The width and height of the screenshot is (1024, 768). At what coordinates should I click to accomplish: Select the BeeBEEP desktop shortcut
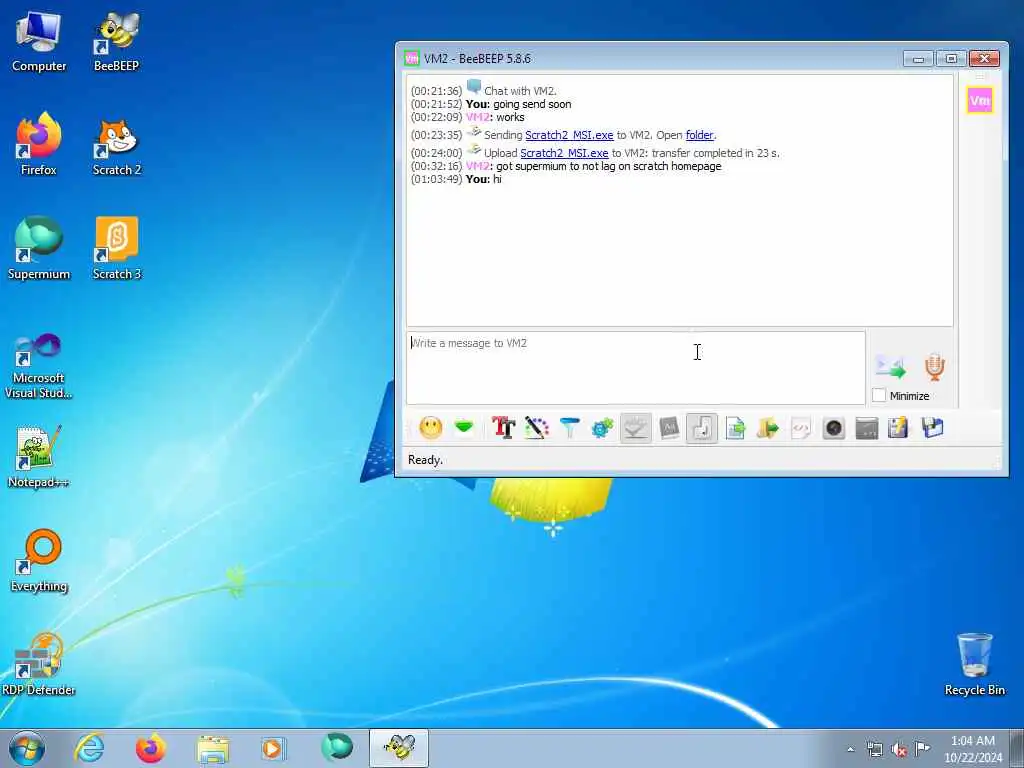coord(116,40)
